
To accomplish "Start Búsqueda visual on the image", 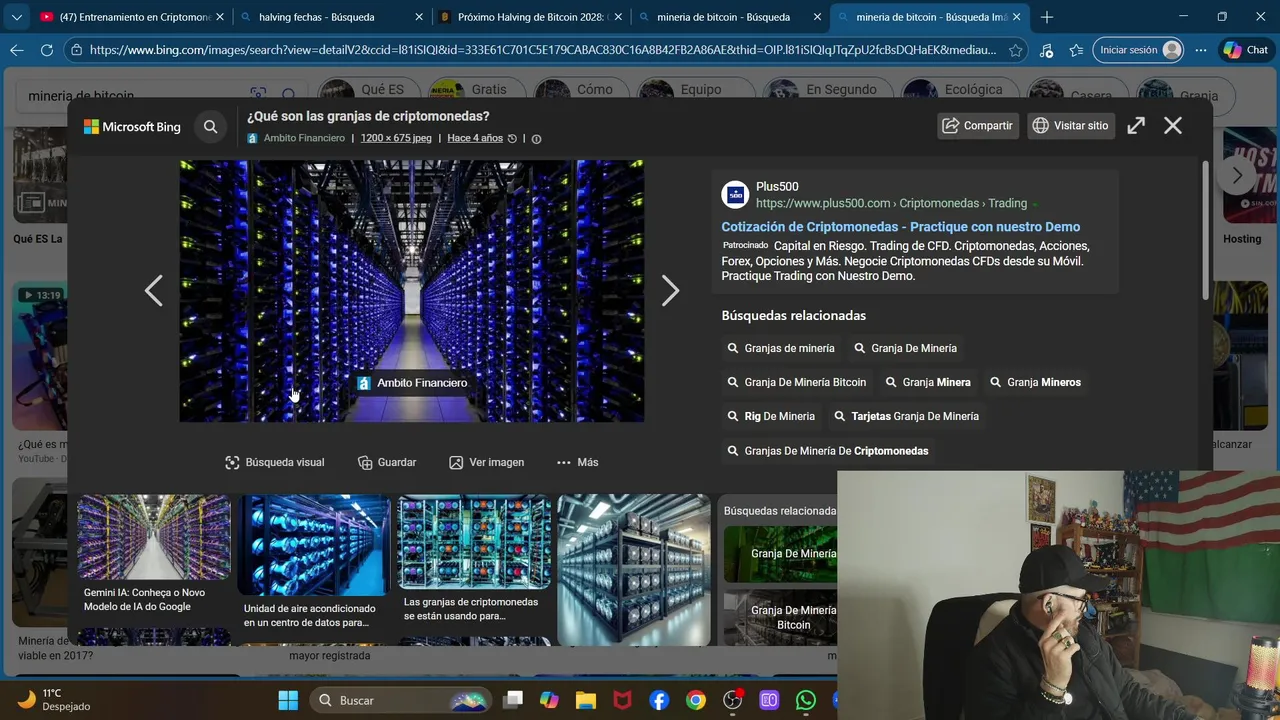I will coord(275,462).
